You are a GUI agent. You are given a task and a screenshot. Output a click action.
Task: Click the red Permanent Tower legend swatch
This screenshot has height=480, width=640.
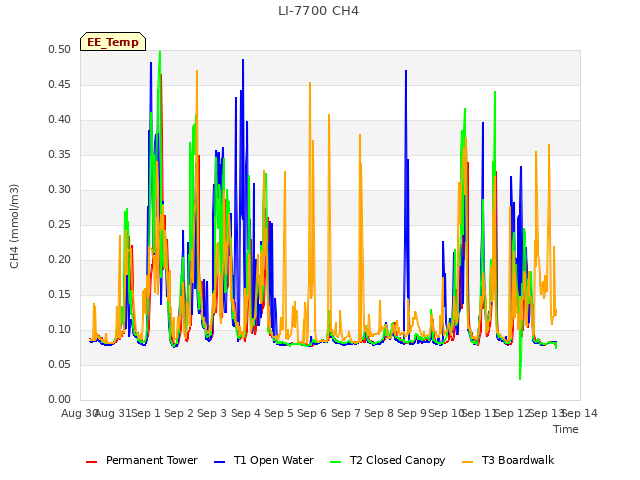91,462
